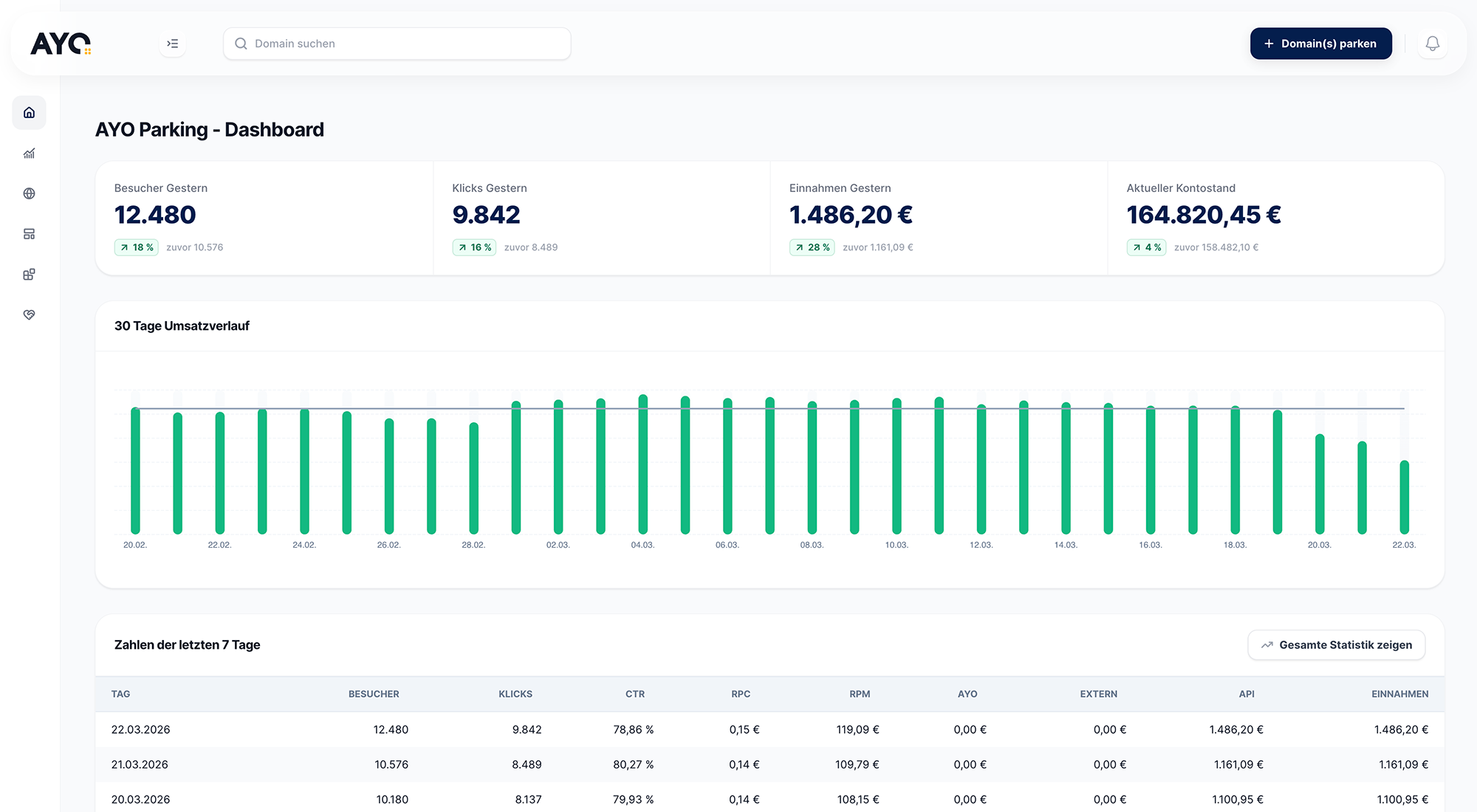Image resolution: width=1477 pixels, height=812 pixels.
Task: Open the domains globe icon in sidebar
Action: click(x=29, y=193)
